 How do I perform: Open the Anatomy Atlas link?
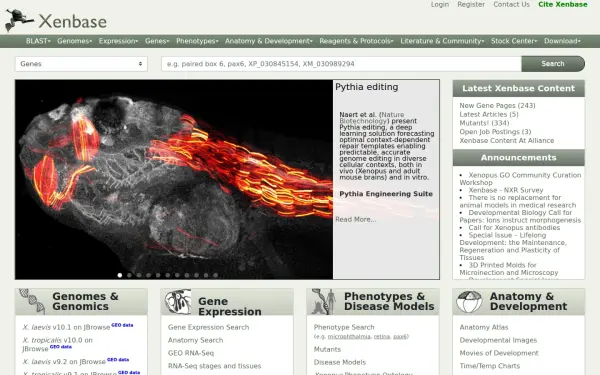coord(484,327)
